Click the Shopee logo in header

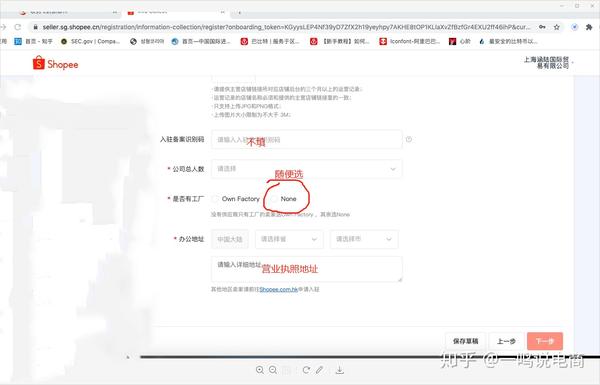(x=55, y=64)
